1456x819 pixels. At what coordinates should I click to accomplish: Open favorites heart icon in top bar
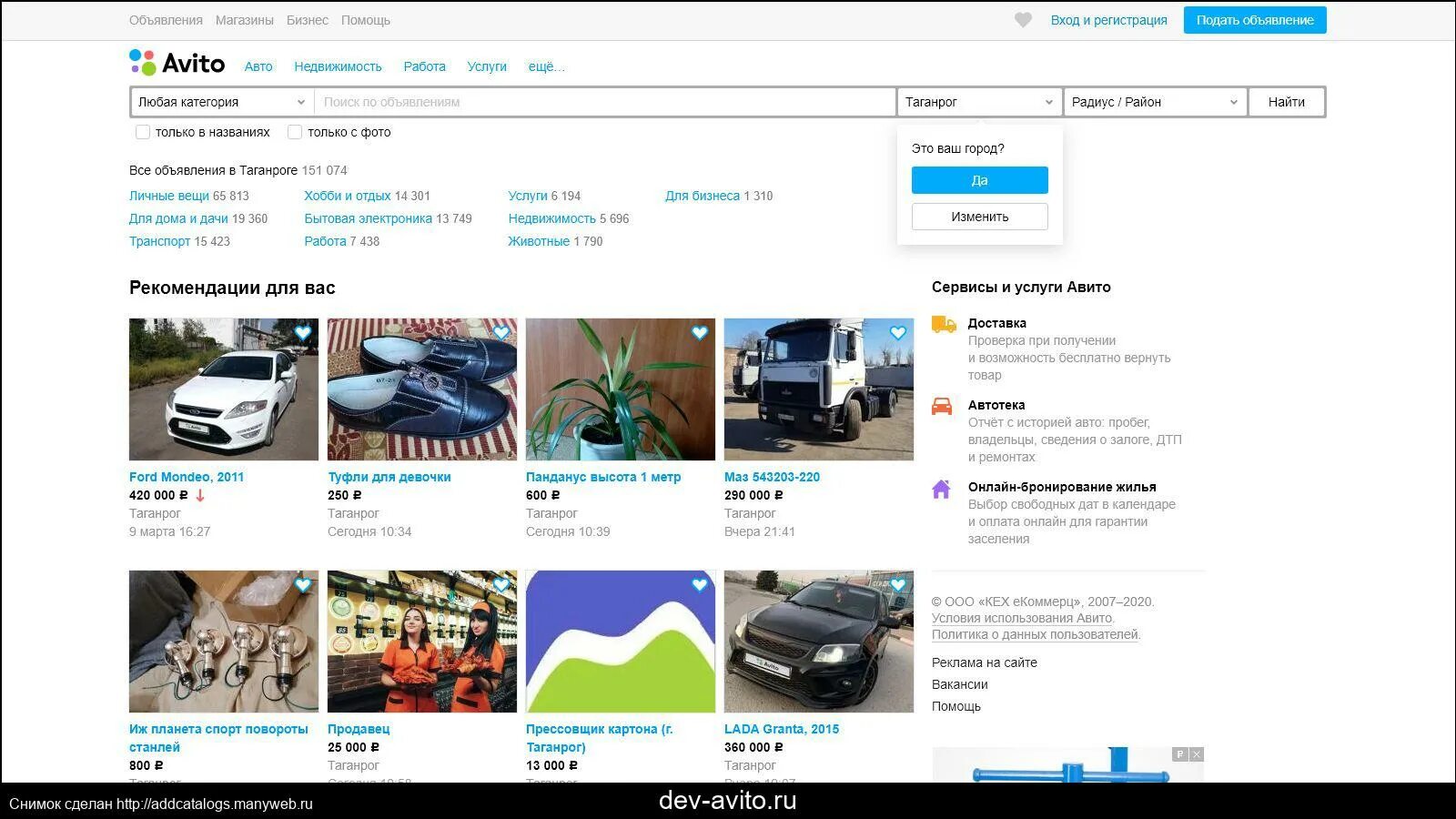1023,20
